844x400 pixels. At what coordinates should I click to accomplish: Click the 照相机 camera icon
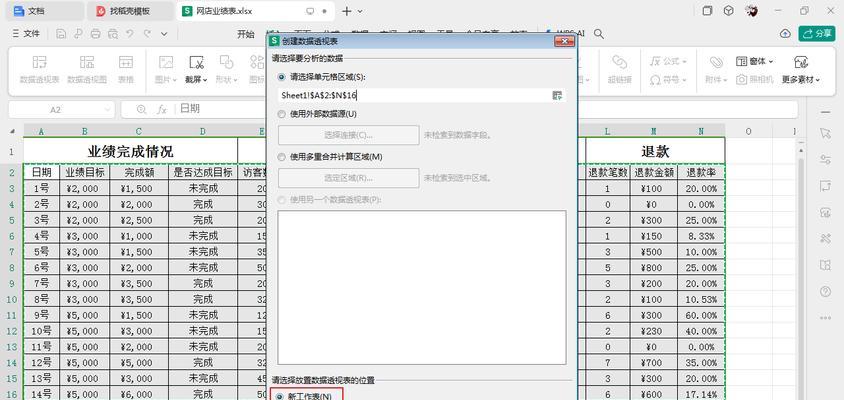click(x=742, y=80)
